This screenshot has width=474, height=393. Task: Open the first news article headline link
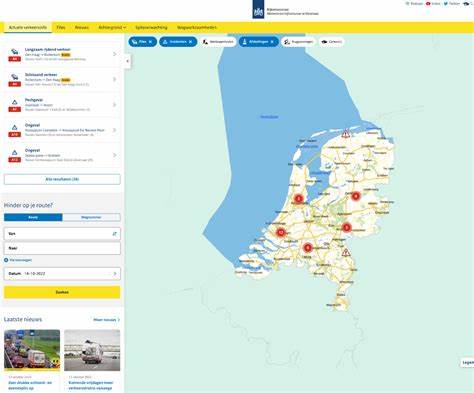pos(30,385)
